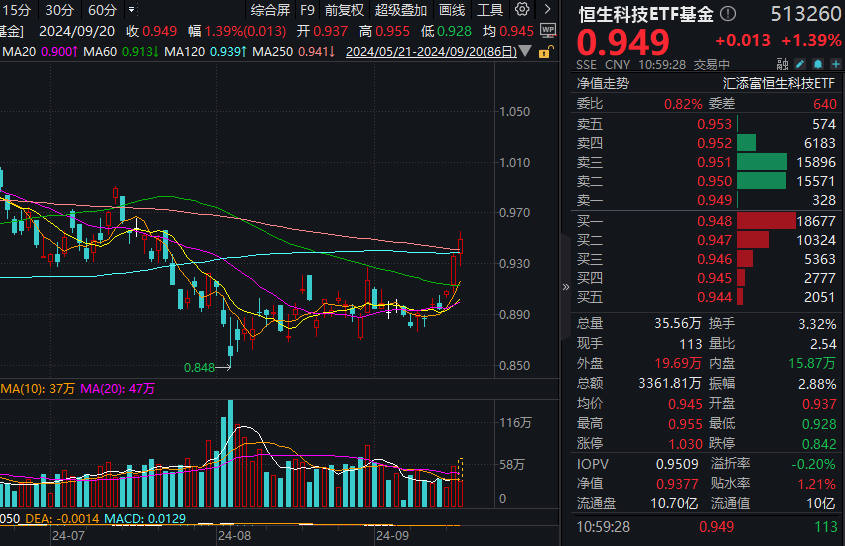Click the stock code 513260
The width and height of the screenshot is (845, 546).
tap(805, 14)
